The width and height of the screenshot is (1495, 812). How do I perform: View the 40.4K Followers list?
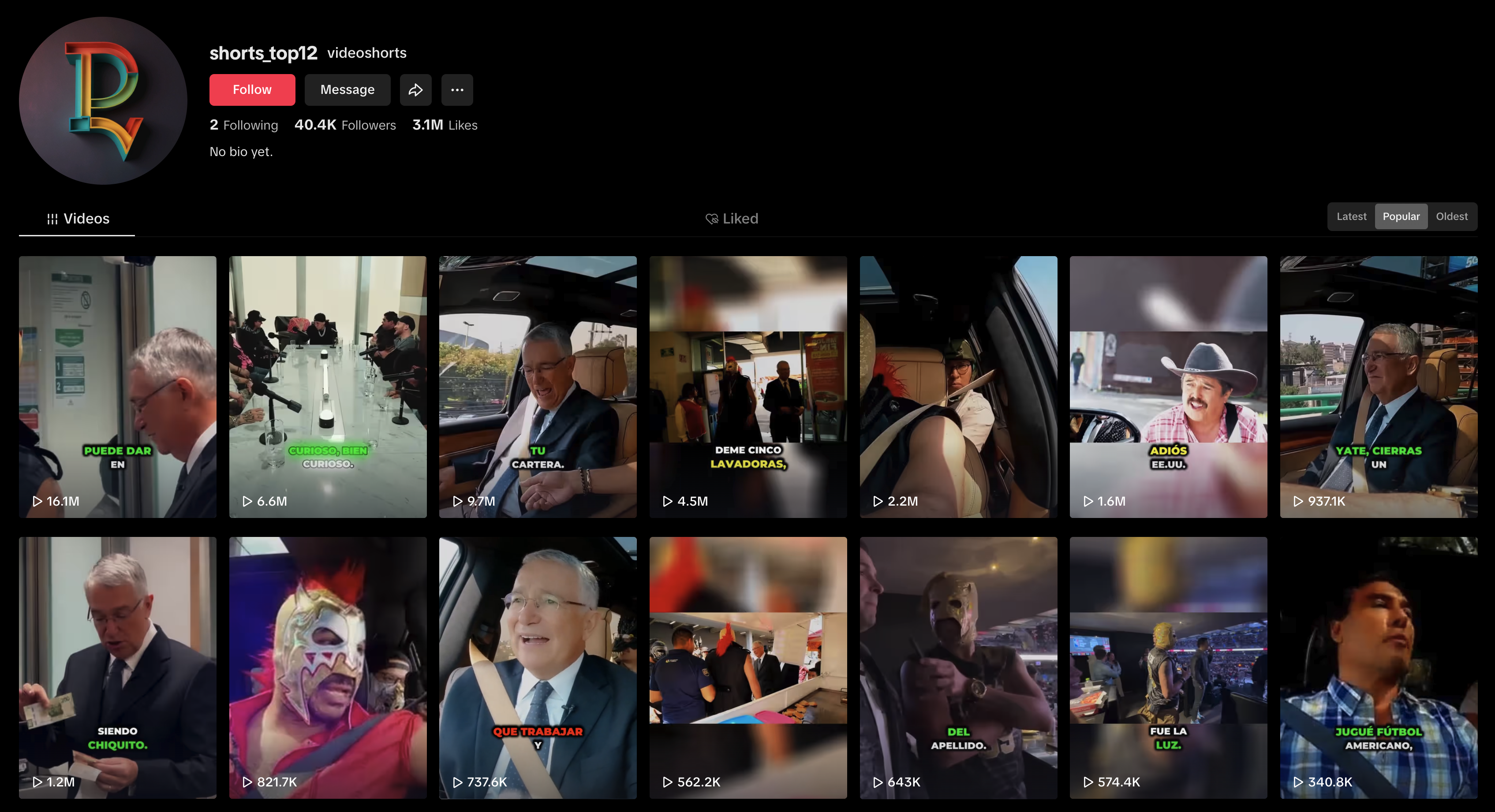tap(345, 125)
